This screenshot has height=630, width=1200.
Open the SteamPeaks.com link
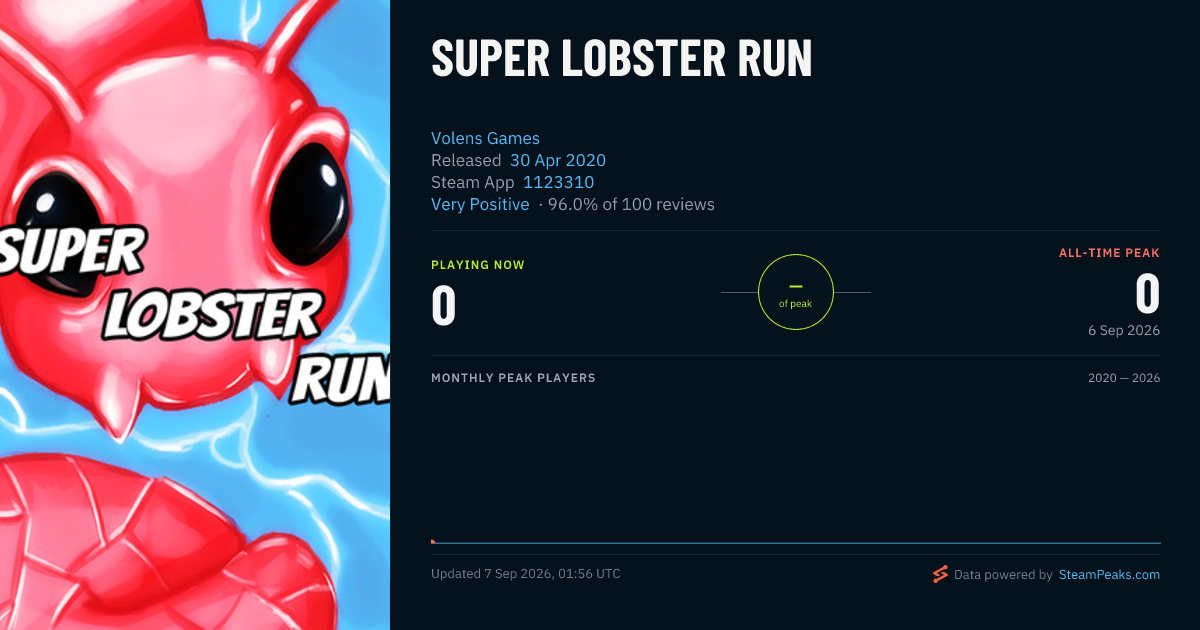tap(1109, 575)
